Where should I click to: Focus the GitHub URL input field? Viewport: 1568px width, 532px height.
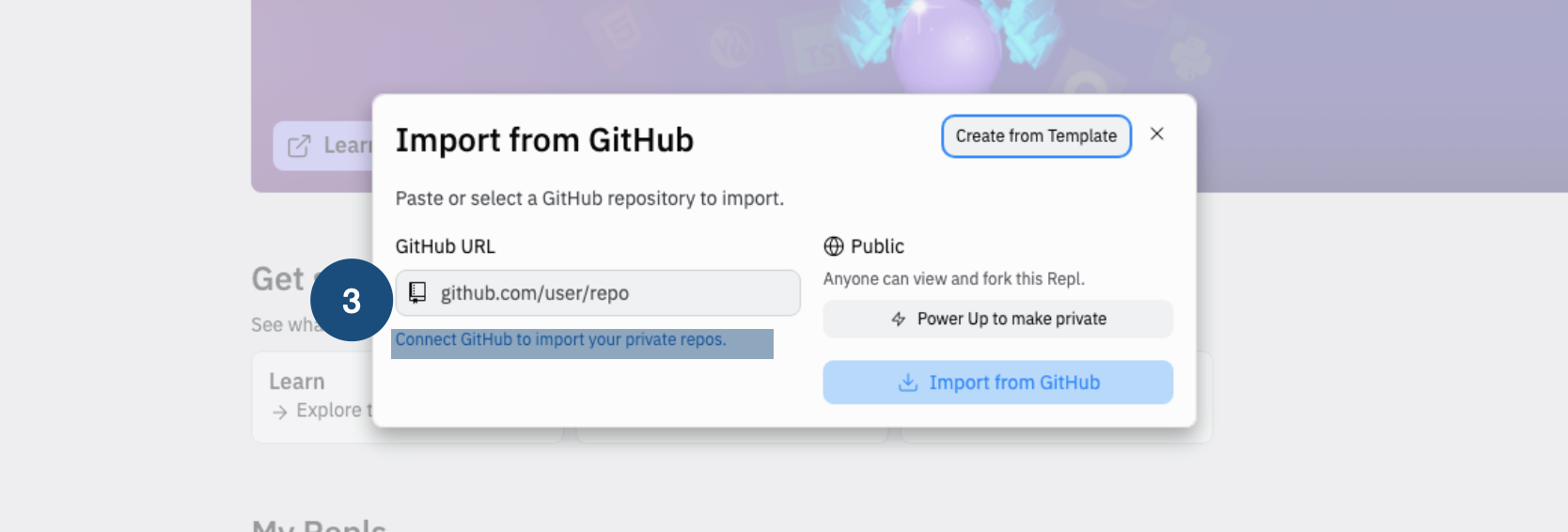pos(611,293)
